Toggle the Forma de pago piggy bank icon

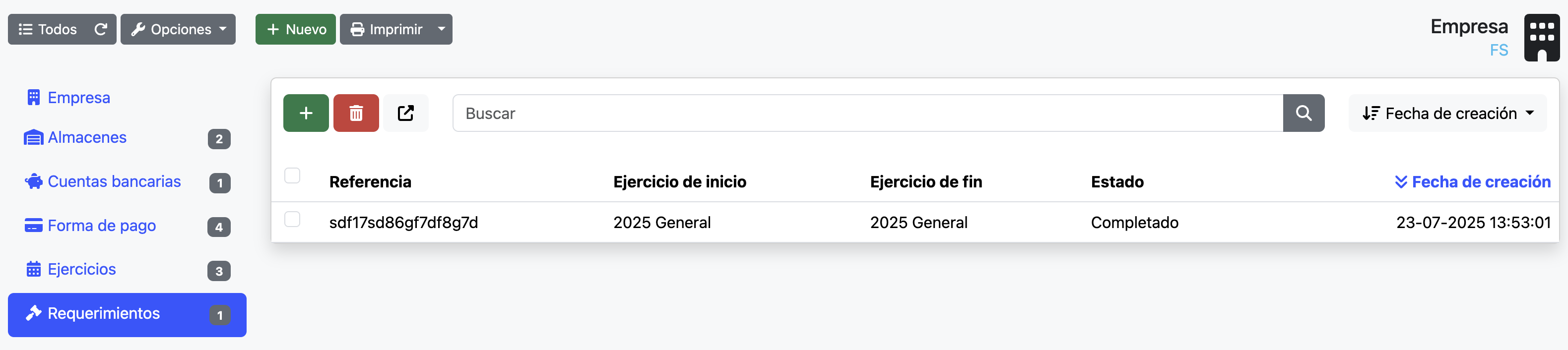(33, 225)
